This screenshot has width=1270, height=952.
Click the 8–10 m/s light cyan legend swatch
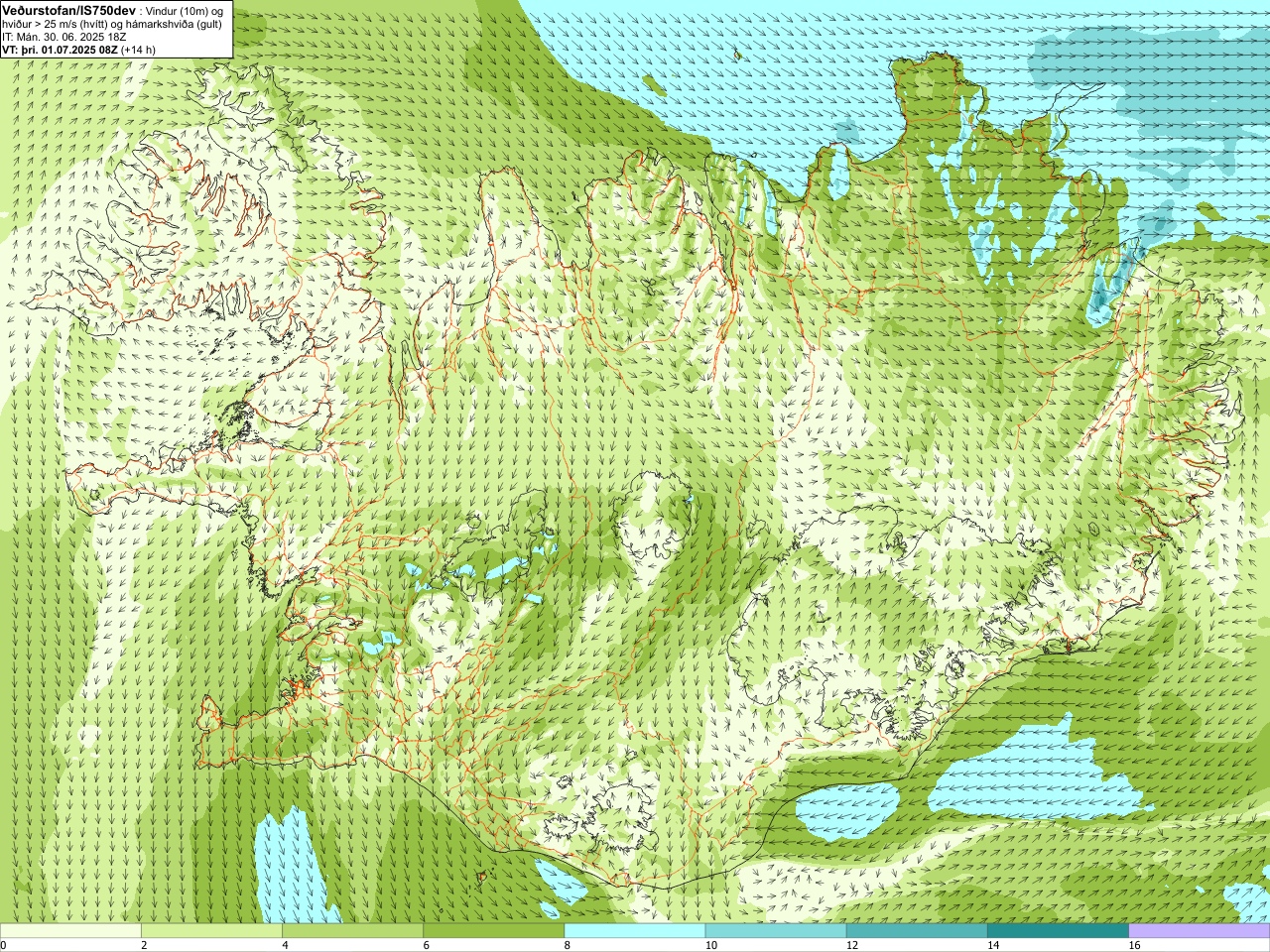pos(635,931)
